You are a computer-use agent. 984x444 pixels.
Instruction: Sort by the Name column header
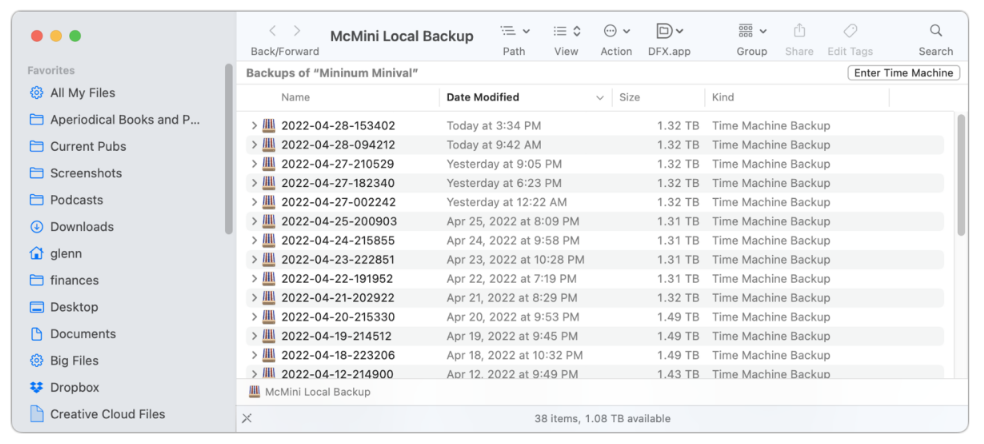pos(295,97)
